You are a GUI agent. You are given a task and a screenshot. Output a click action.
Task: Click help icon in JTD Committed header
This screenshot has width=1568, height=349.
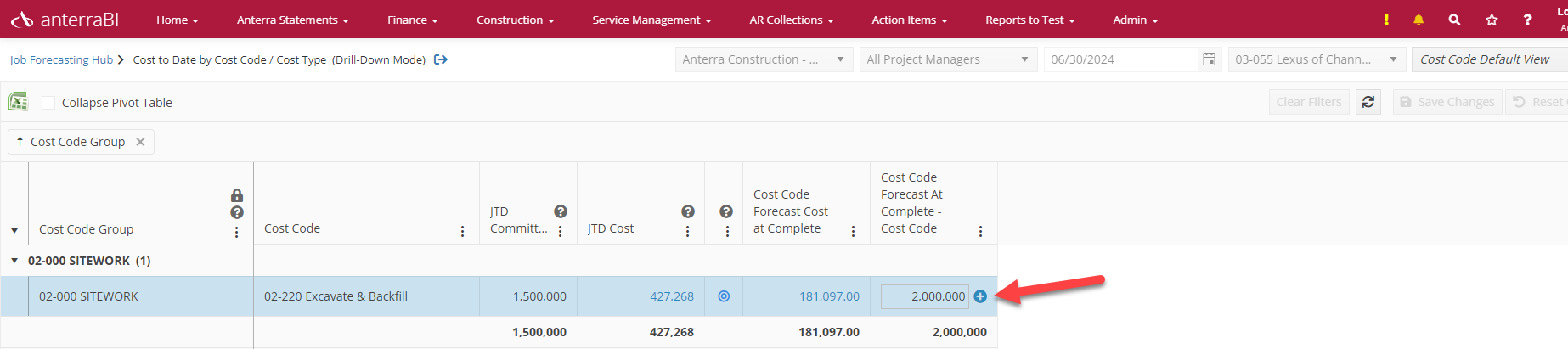point(561,211)
